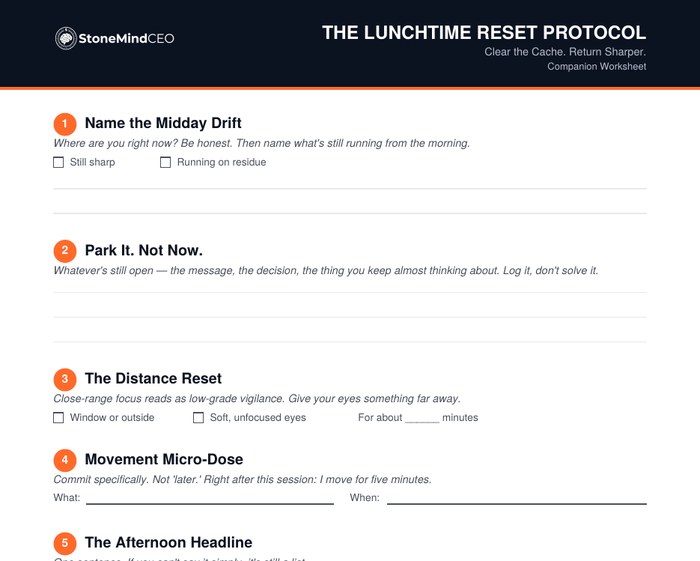Click the 'Movement Micro-Dose' heading
Viewport: 700px width, 561px height.
(164, 459)
